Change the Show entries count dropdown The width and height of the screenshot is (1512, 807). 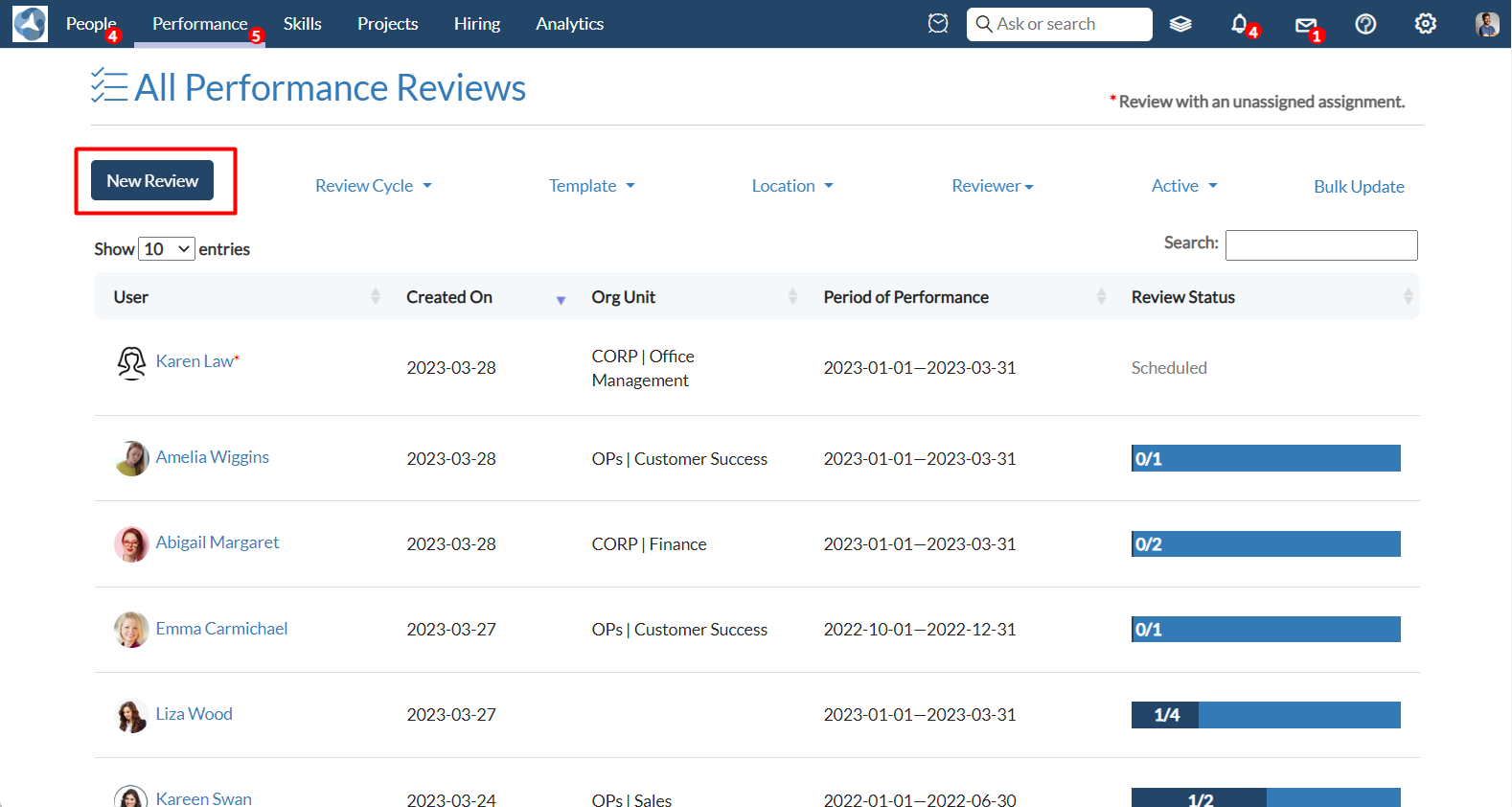coord(167,249)
